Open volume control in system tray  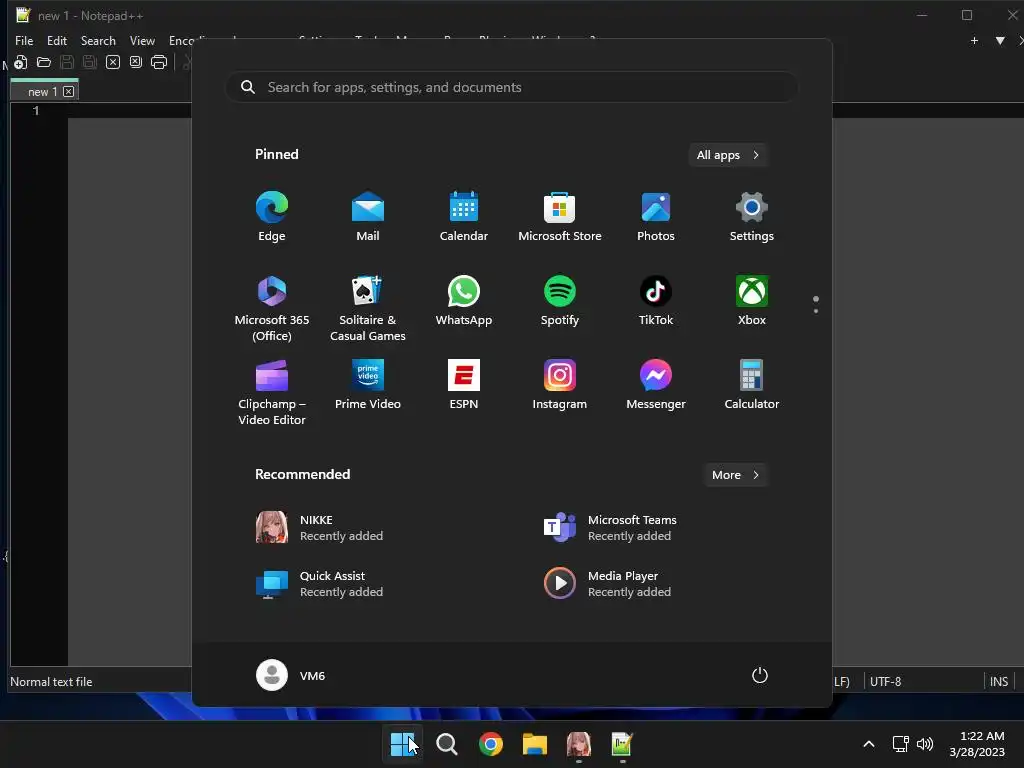[925, 744]
